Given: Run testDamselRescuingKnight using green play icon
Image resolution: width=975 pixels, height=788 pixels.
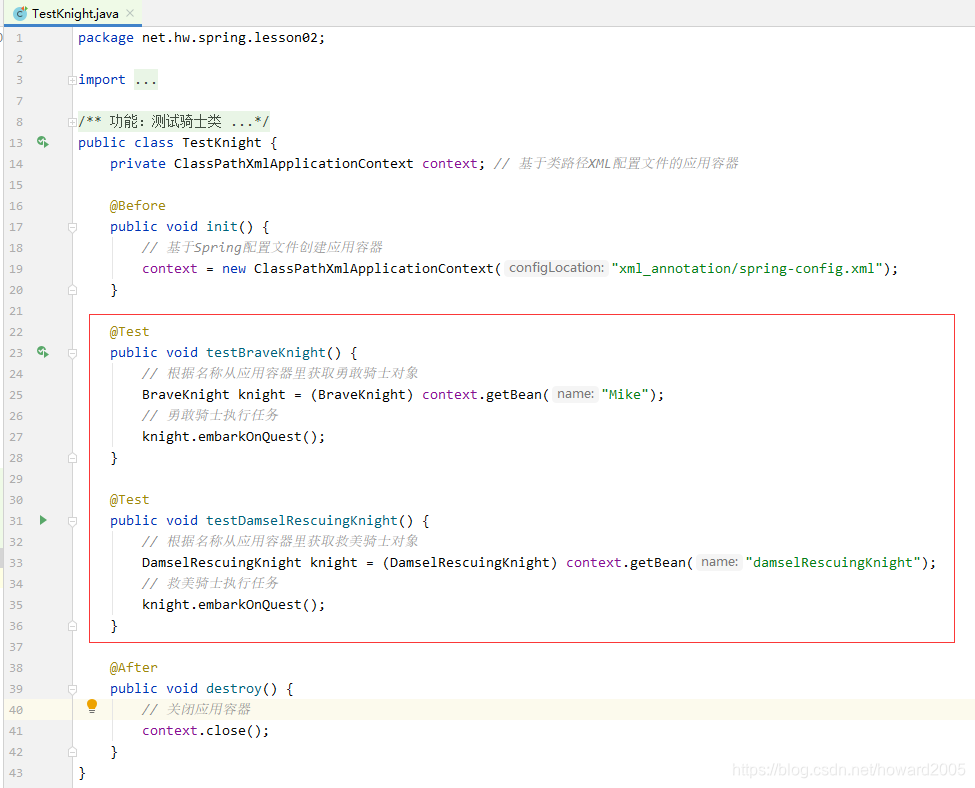Looking at the screenshot, I should coord(43,520).
